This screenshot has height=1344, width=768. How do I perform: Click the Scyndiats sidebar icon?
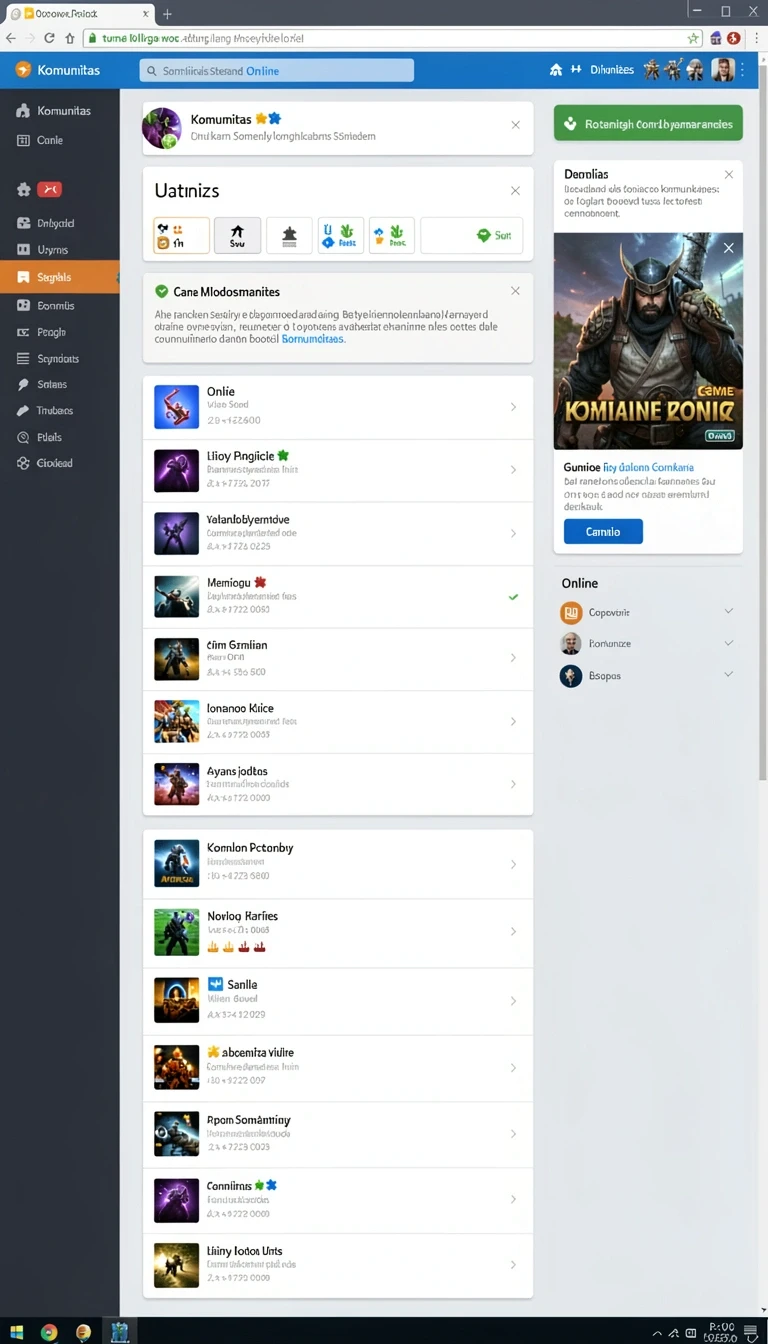tap(24, 358)
